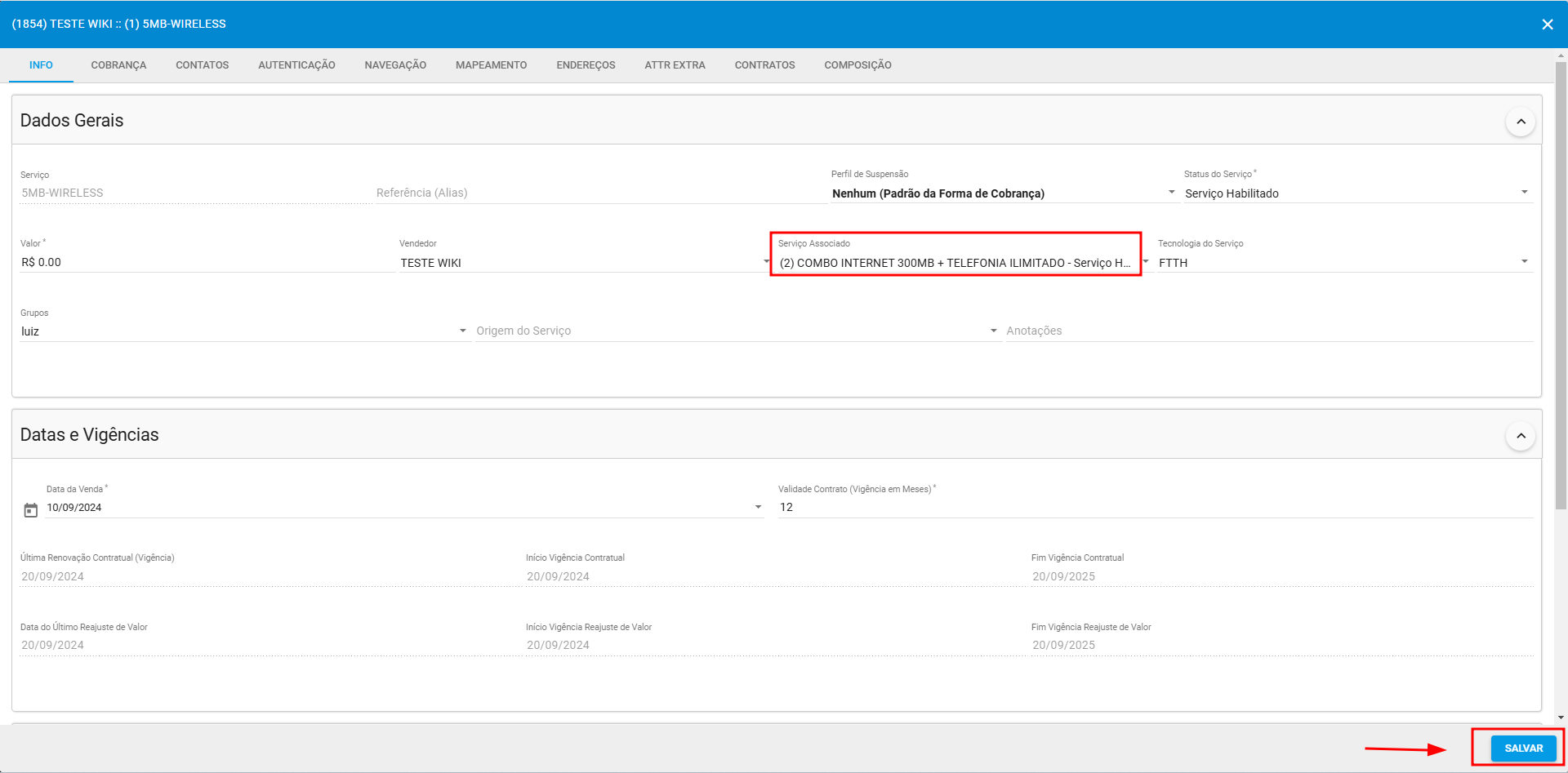Viewport: 1568px width, 773px height.
Task: Switch to the COMPOSIÇÃO tab
Action: [857, 65]
